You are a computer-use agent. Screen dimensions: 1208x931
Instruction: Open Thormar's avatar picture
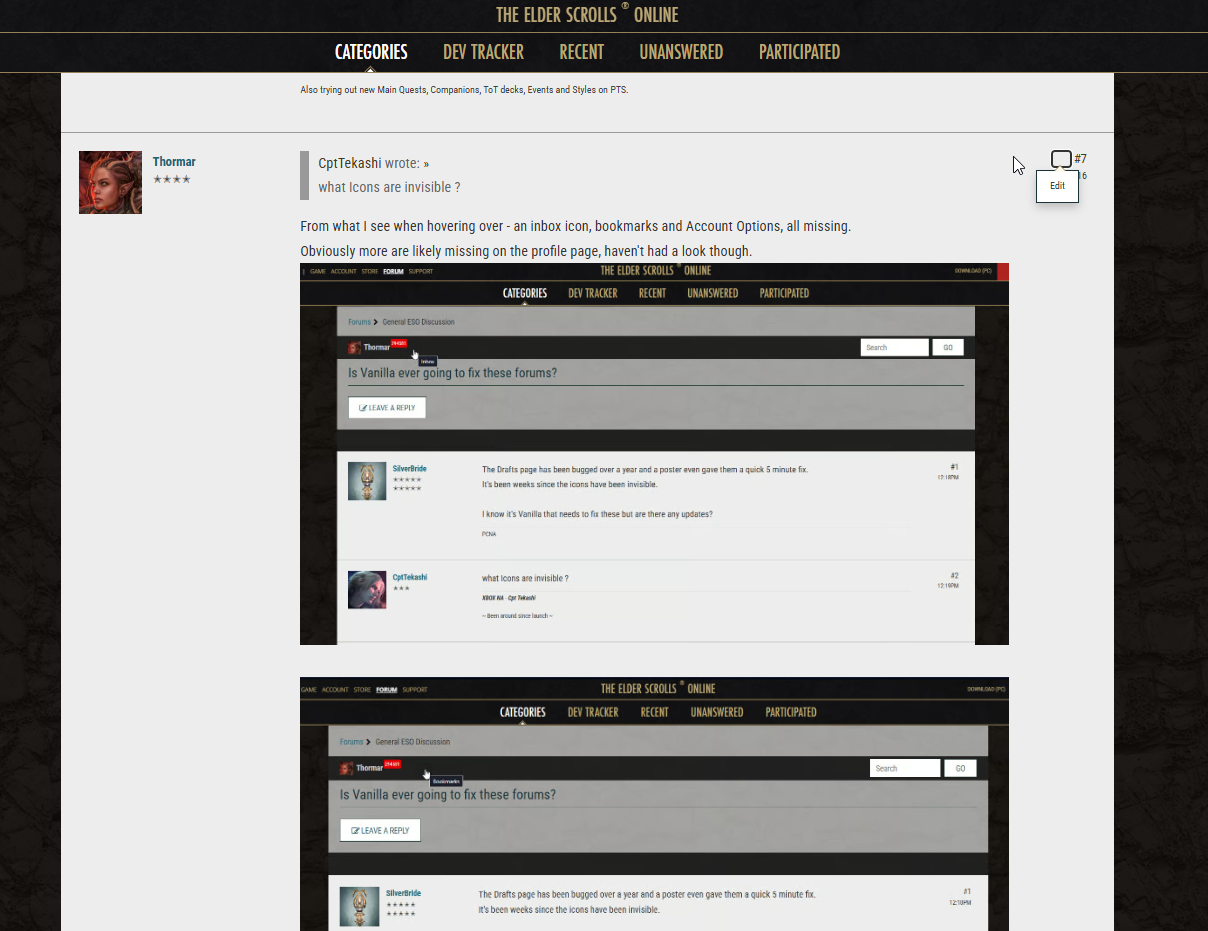(x=110, y=182)
